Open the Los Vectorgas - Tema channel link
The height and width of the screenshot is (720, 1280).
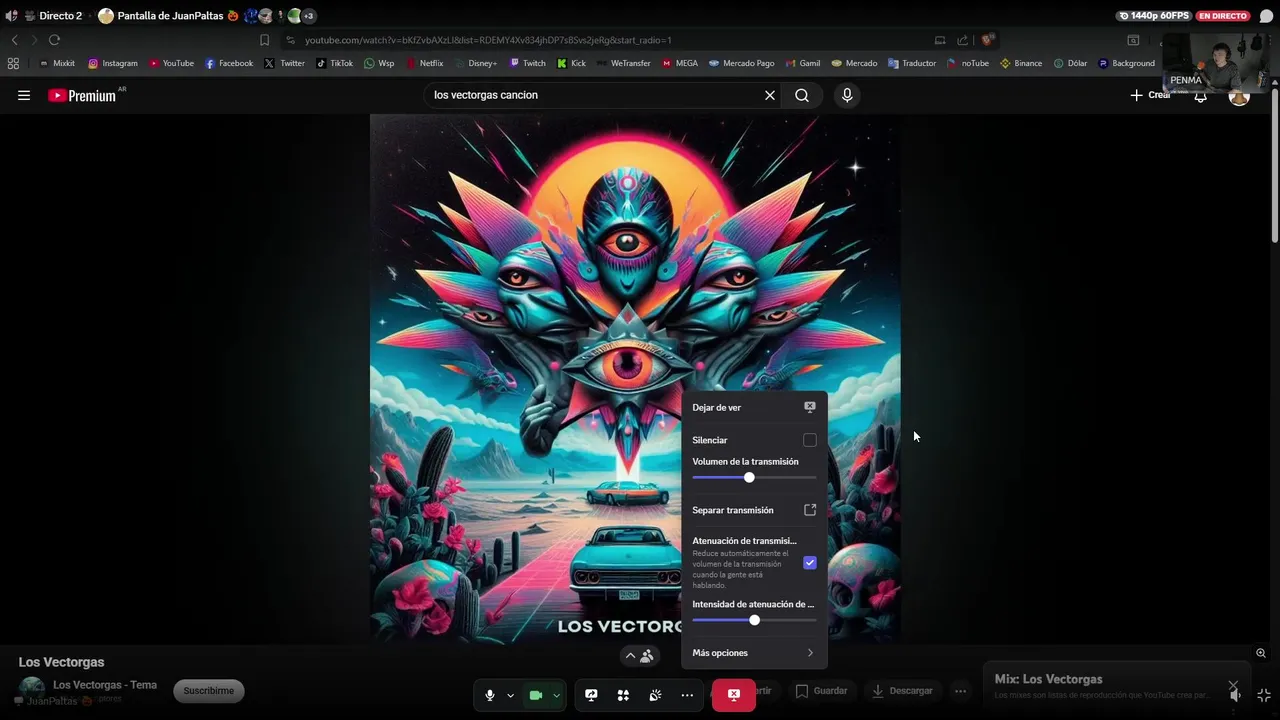(x=105, y=685)
